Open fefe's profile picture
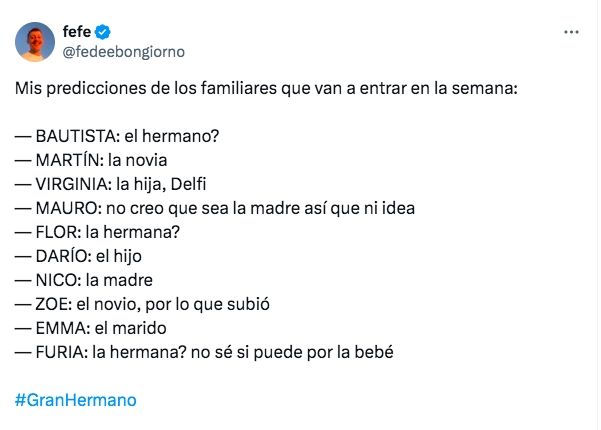 point(36,41)
